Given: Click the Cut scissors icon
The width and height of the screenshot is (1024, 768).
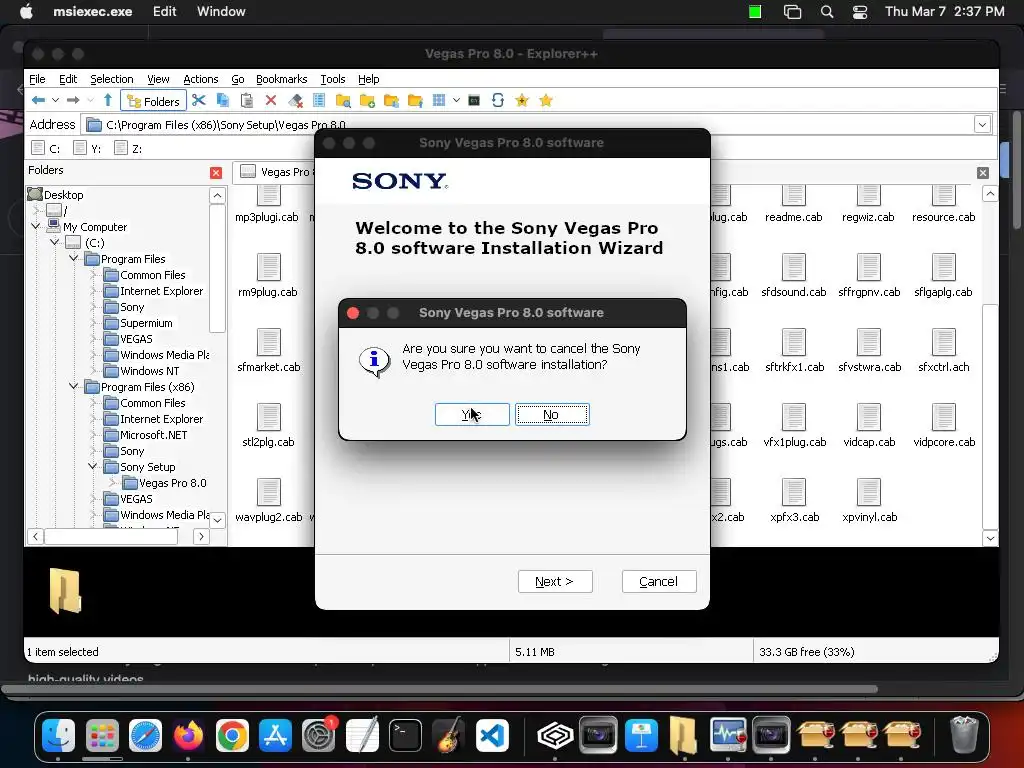Looking at the screenshot, I should pyautogui.click(x=199, y=101).
